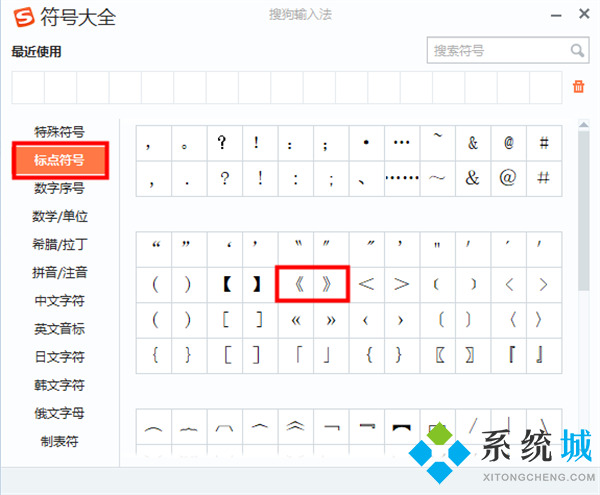This screenshot has width=600, height=495.
Task: Insert the right book title mark 》
Action: [x=331, y=285]
